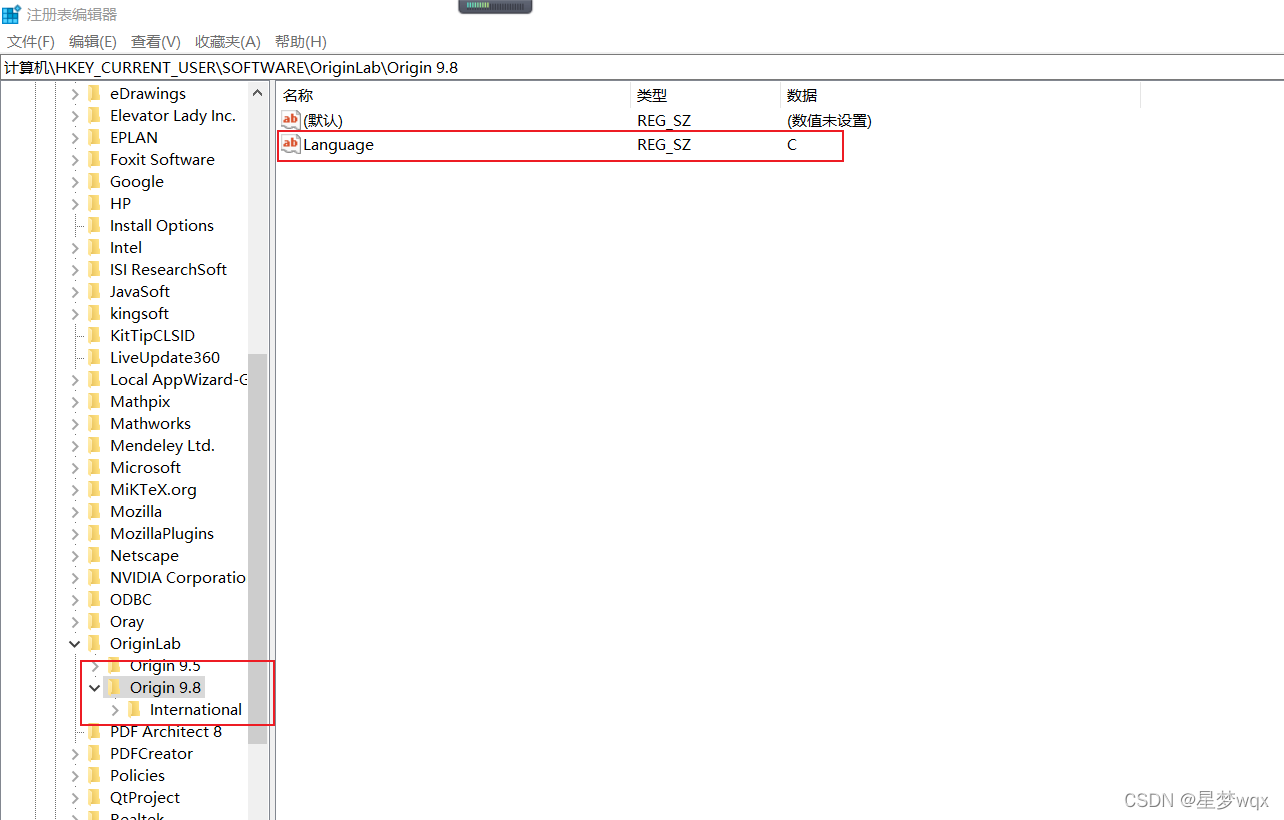Open the 编辑(E) menu

(92, 42)
